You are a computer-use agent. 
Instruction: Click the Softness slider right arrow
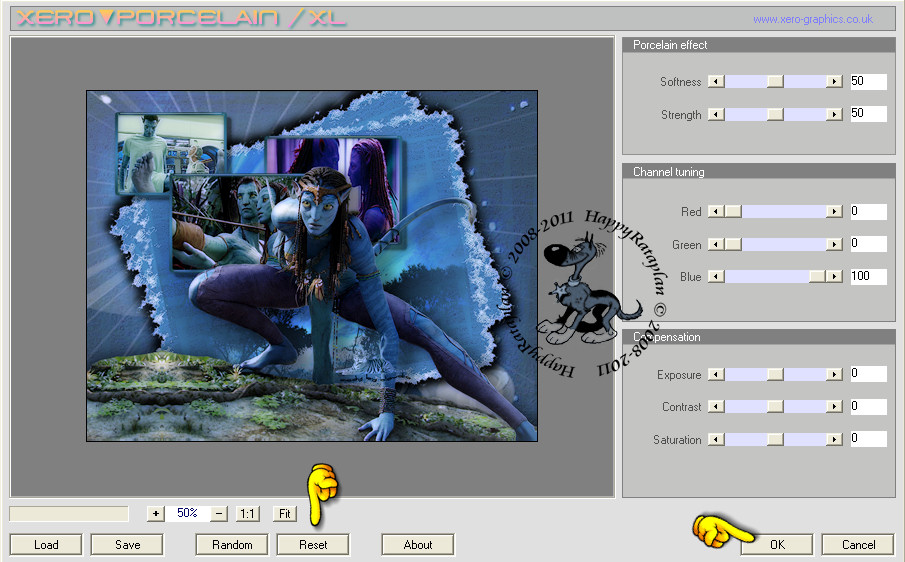coord(834,81)
